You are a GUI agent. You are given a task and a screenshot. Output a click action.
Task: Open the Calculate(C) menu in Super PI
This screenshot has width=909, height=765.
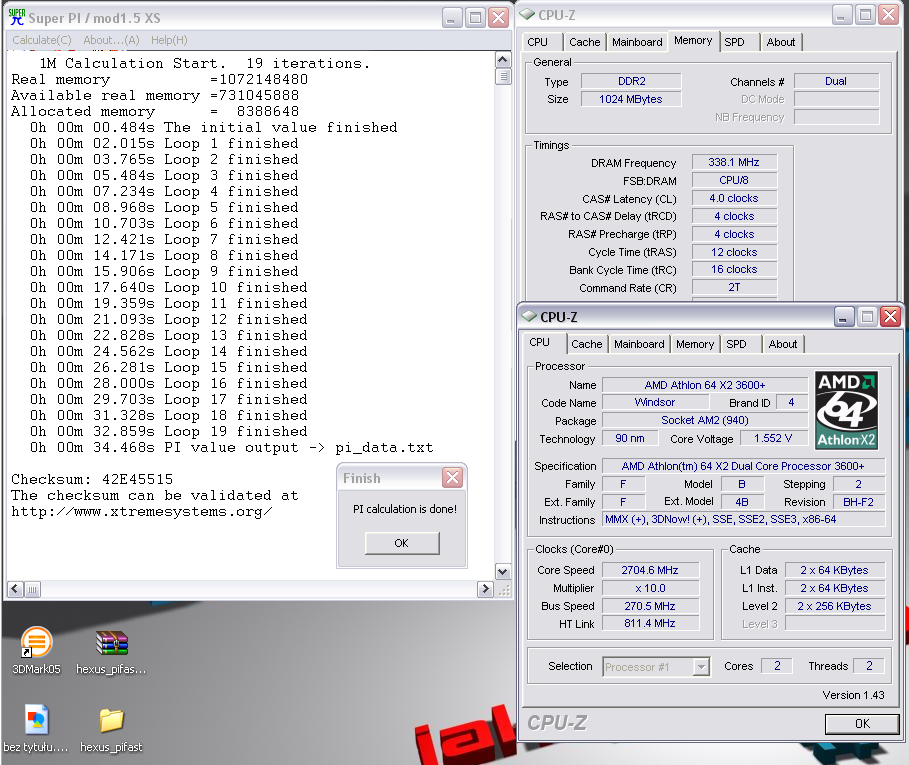click(42, 40)
